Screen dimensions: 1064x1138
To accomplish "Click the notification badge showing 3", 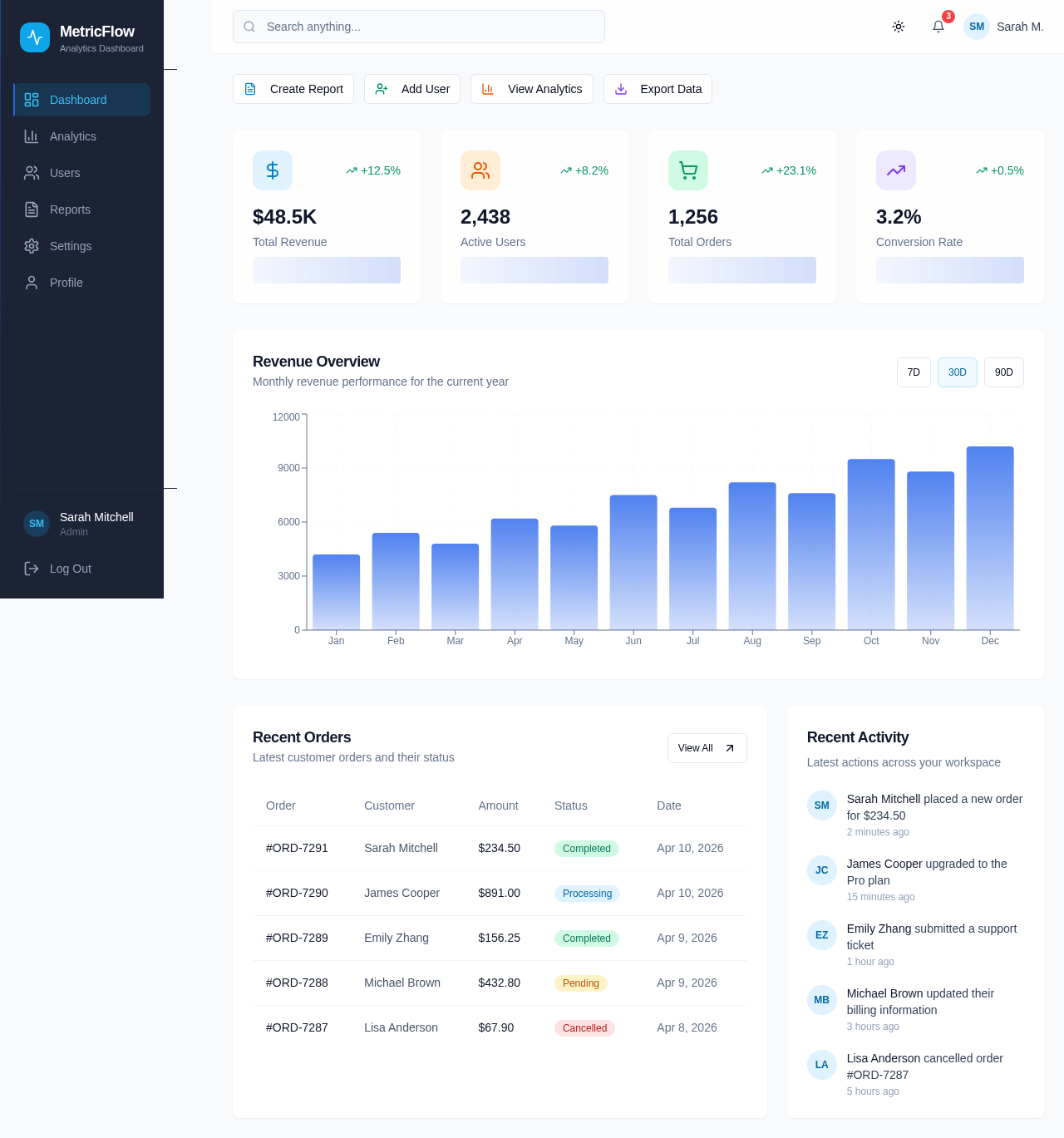I will pos(948,17).
